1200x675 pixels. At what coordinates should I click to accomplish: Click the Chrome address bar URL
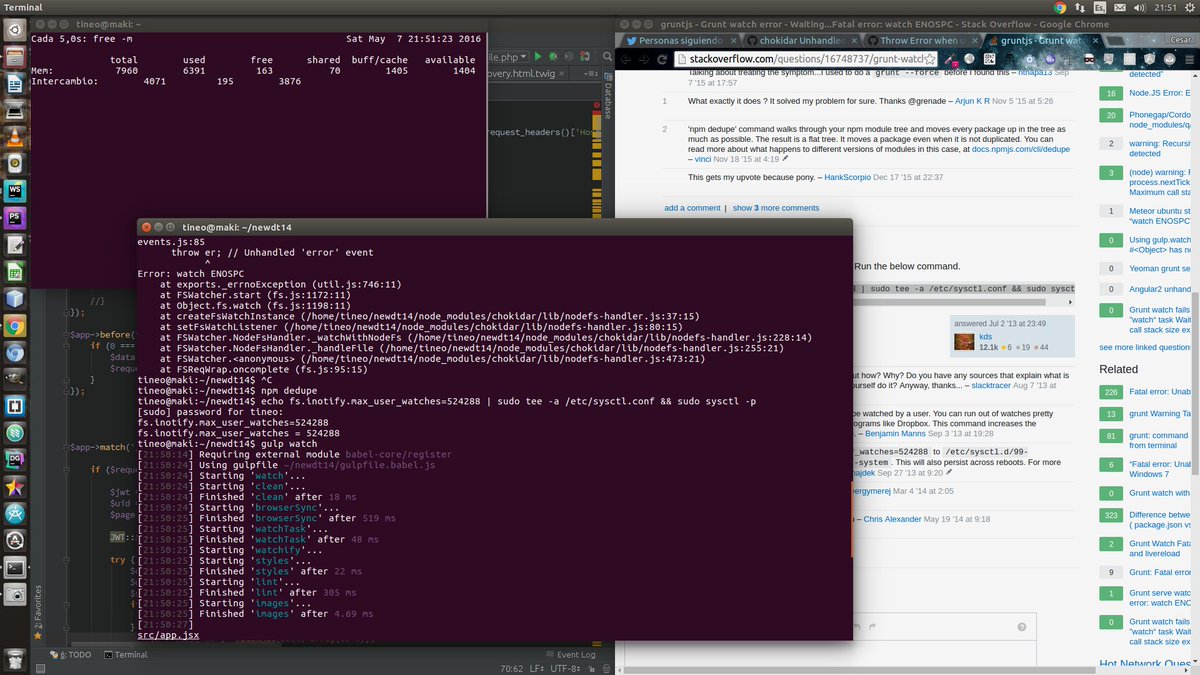tap(805, 60)
